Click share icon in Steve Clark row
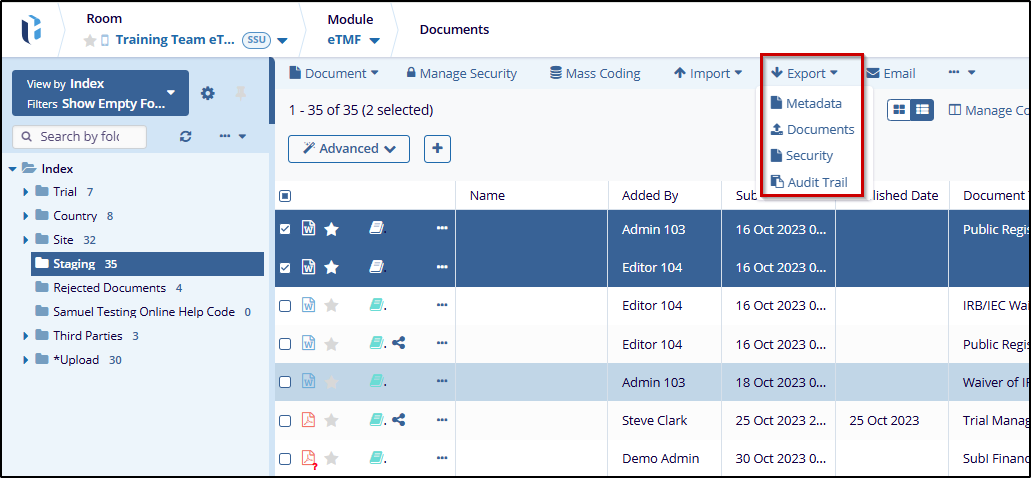The width and height of the screenshot is (1031, 478). [399, 420]
